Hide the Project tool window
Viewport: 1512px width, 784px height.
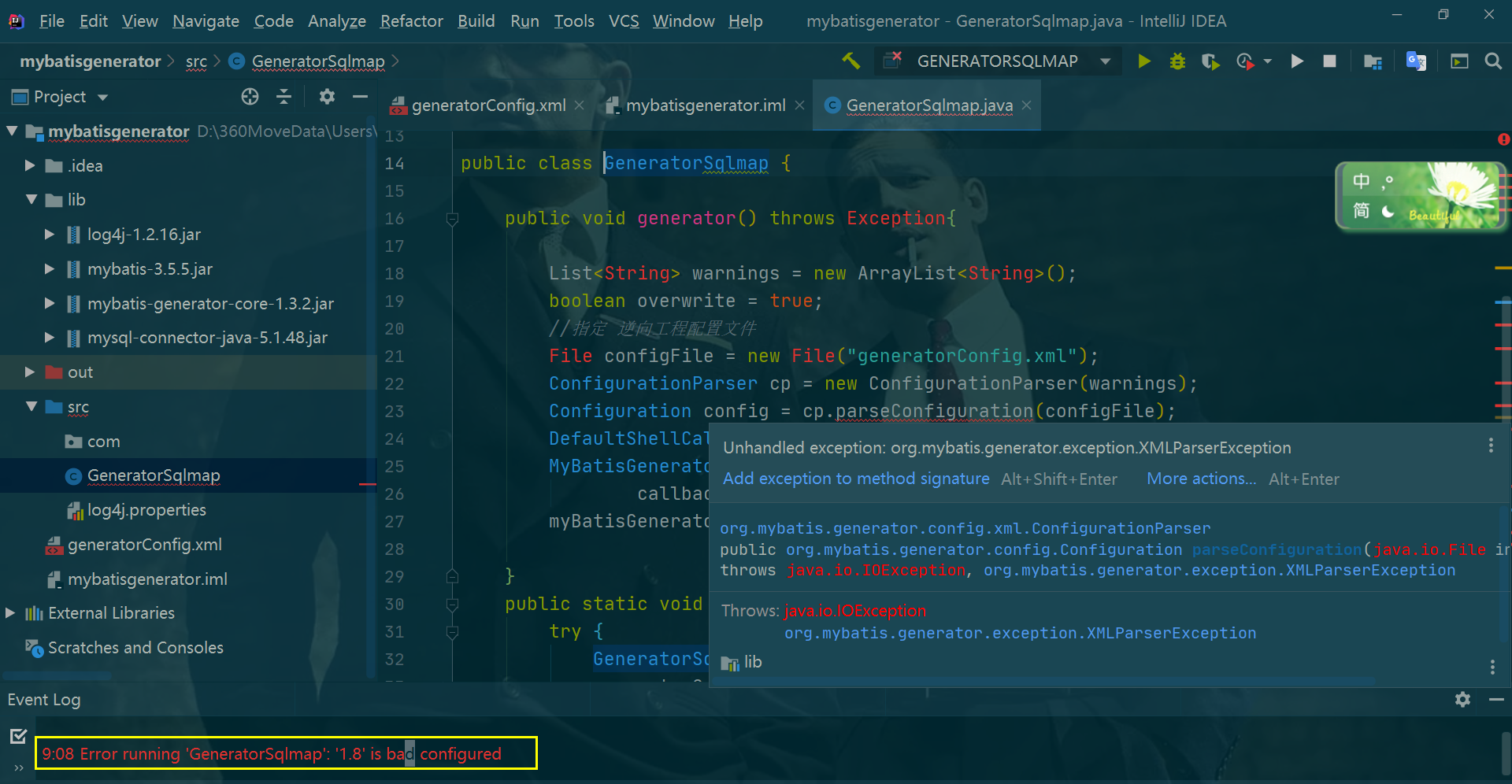tap(361, 96)
